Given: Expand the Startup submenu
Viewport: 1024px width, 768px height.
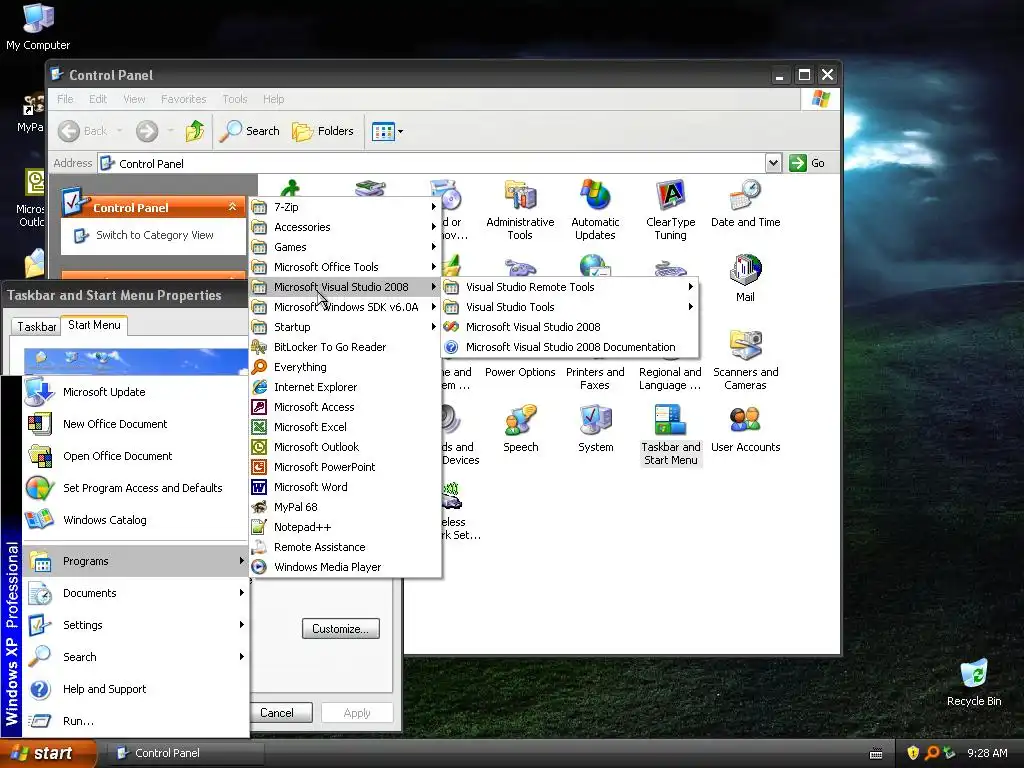Looking at the screenshot, I should [x=345, y=327].
